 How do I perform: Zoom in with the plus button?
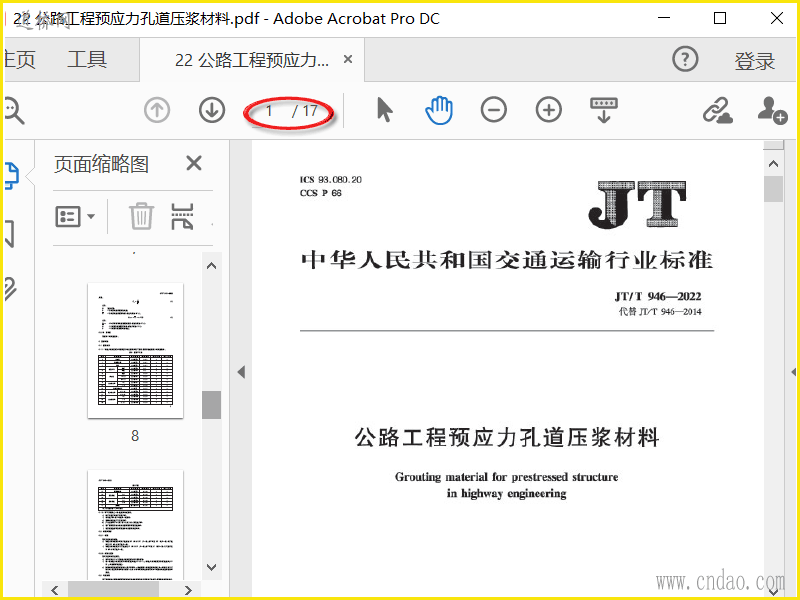548,110
